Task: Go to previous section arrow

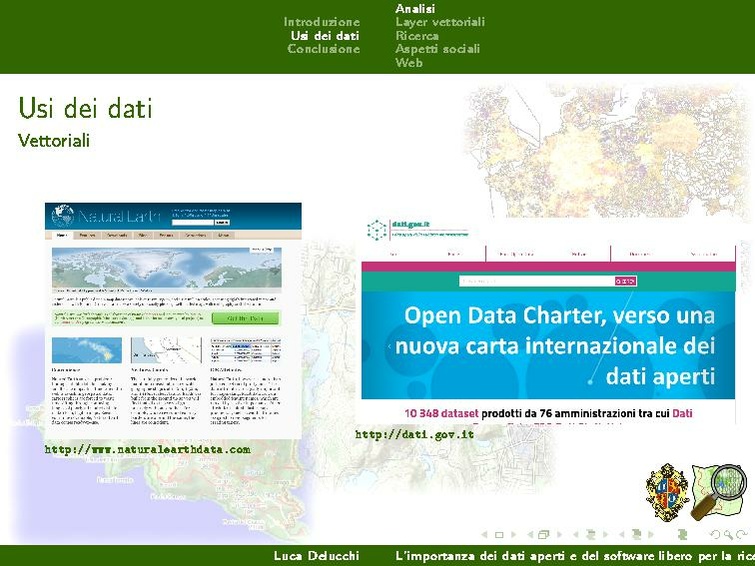Action: coord(622,535)
